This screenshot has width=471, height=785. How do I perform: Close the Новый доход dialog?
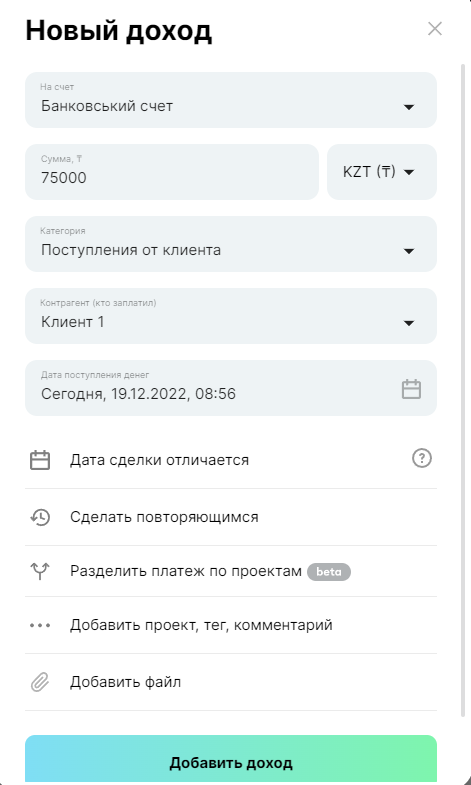click(x=435, y=29)
